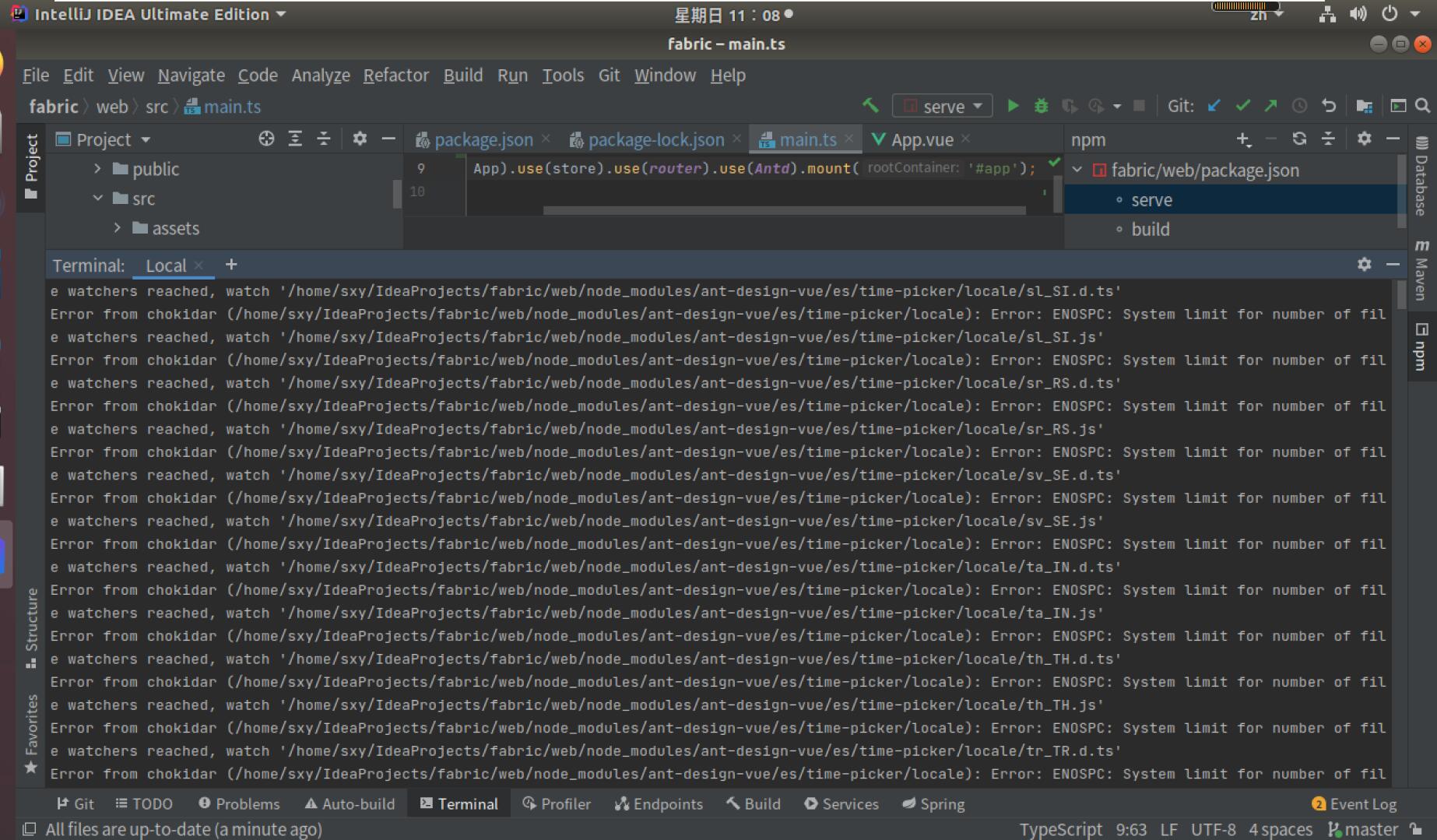Image resolution: width=1437 pixels, height=840 pixels.
Task: Update project via Git blue arrow
Action: tap(1214, 106)
